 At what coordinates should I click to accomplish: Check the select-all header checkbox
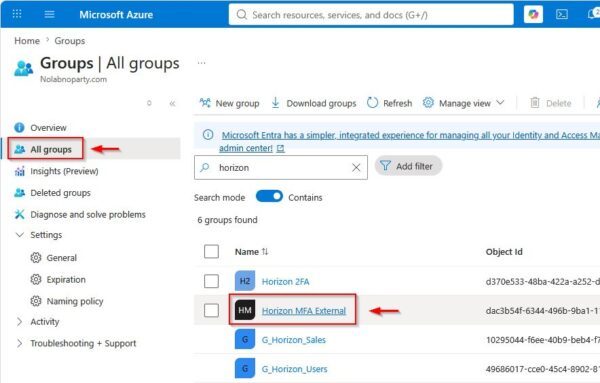point(211,251)
